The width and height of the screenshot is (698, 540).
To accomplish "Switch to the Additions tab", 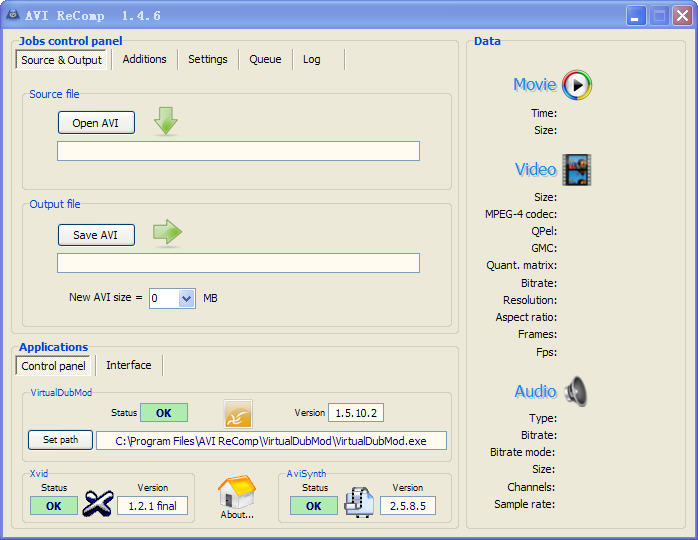I will click(144, 60).
